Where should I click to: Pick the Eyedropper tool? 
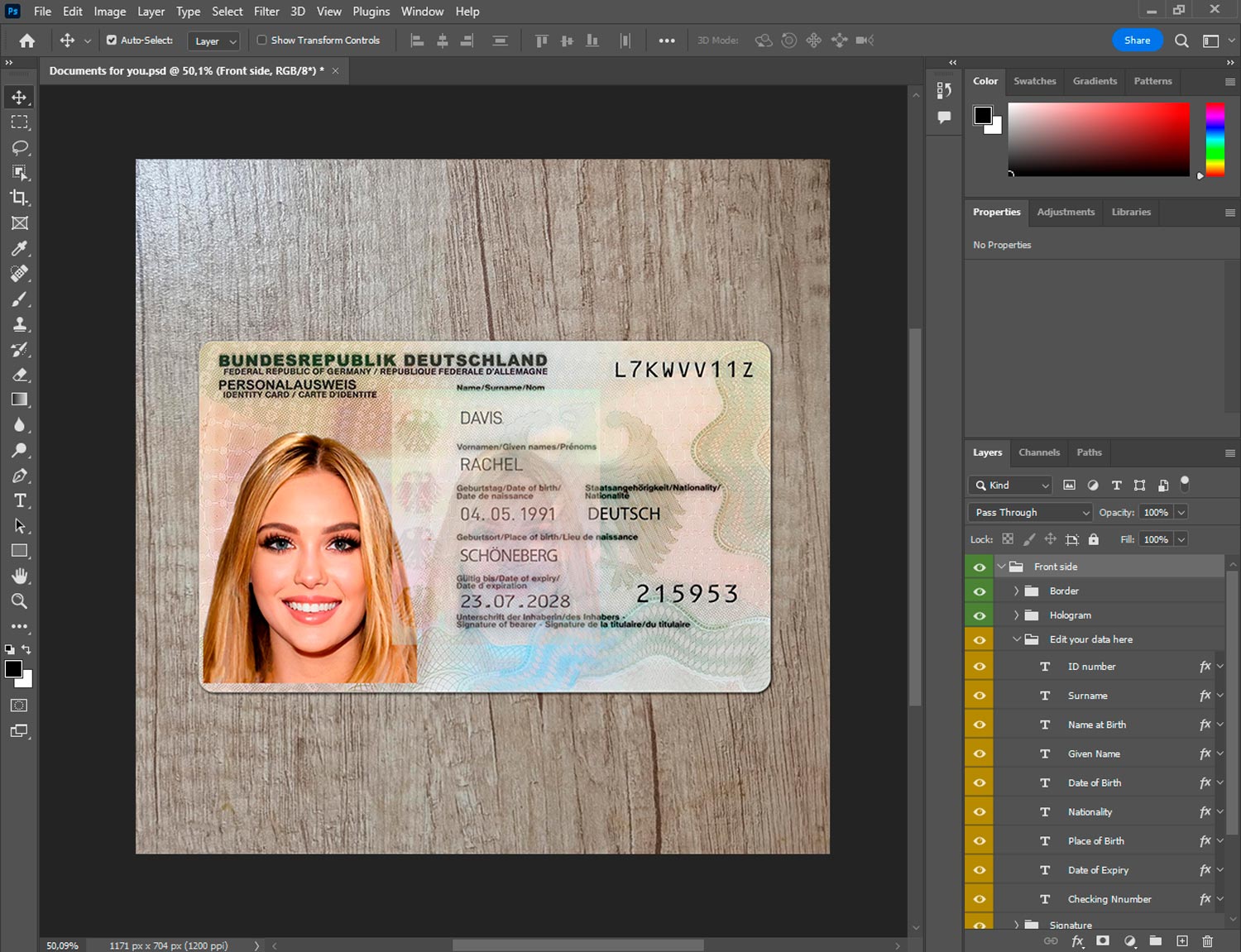pyautogui.click(x=20, y=248)
